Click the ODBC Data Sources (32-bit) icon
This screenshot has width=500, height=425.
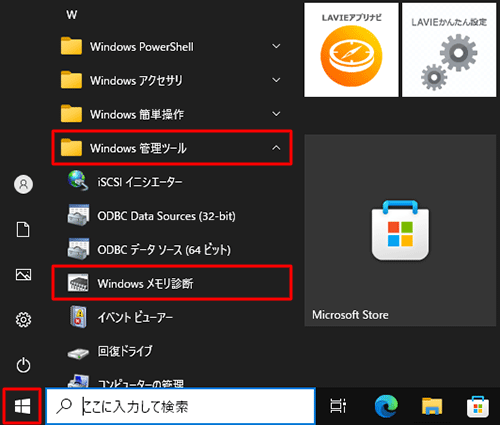(78, 215)
